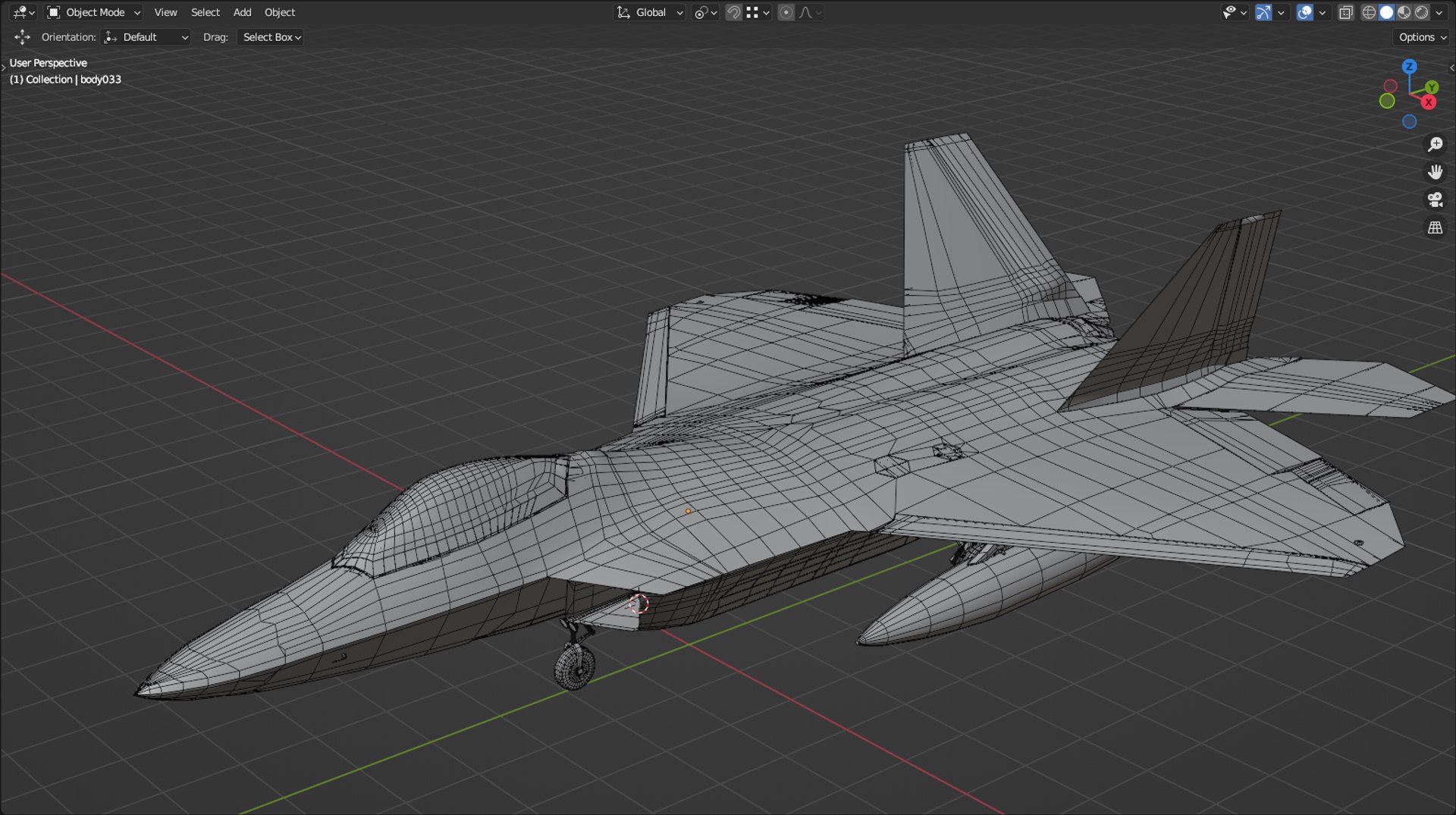Click the pan view hand icon
The height and width of the screenshot is (815, 1456).
(1435, 172)
